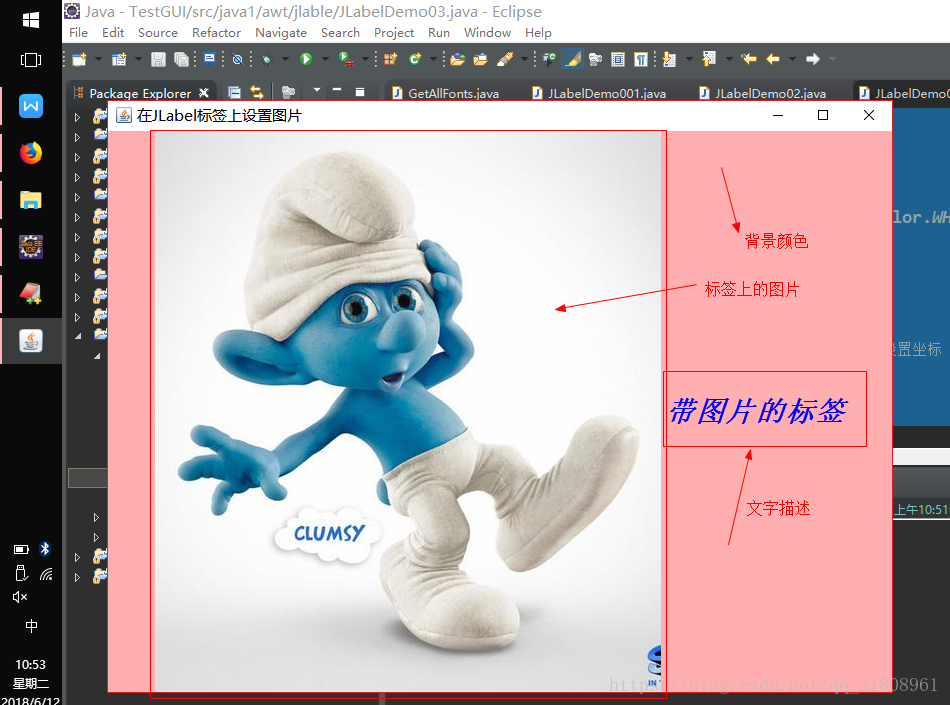The height and width of the screenshot is (705, 950).
Task: Open Firefox from the taskbar
Action: coord(31,153)
